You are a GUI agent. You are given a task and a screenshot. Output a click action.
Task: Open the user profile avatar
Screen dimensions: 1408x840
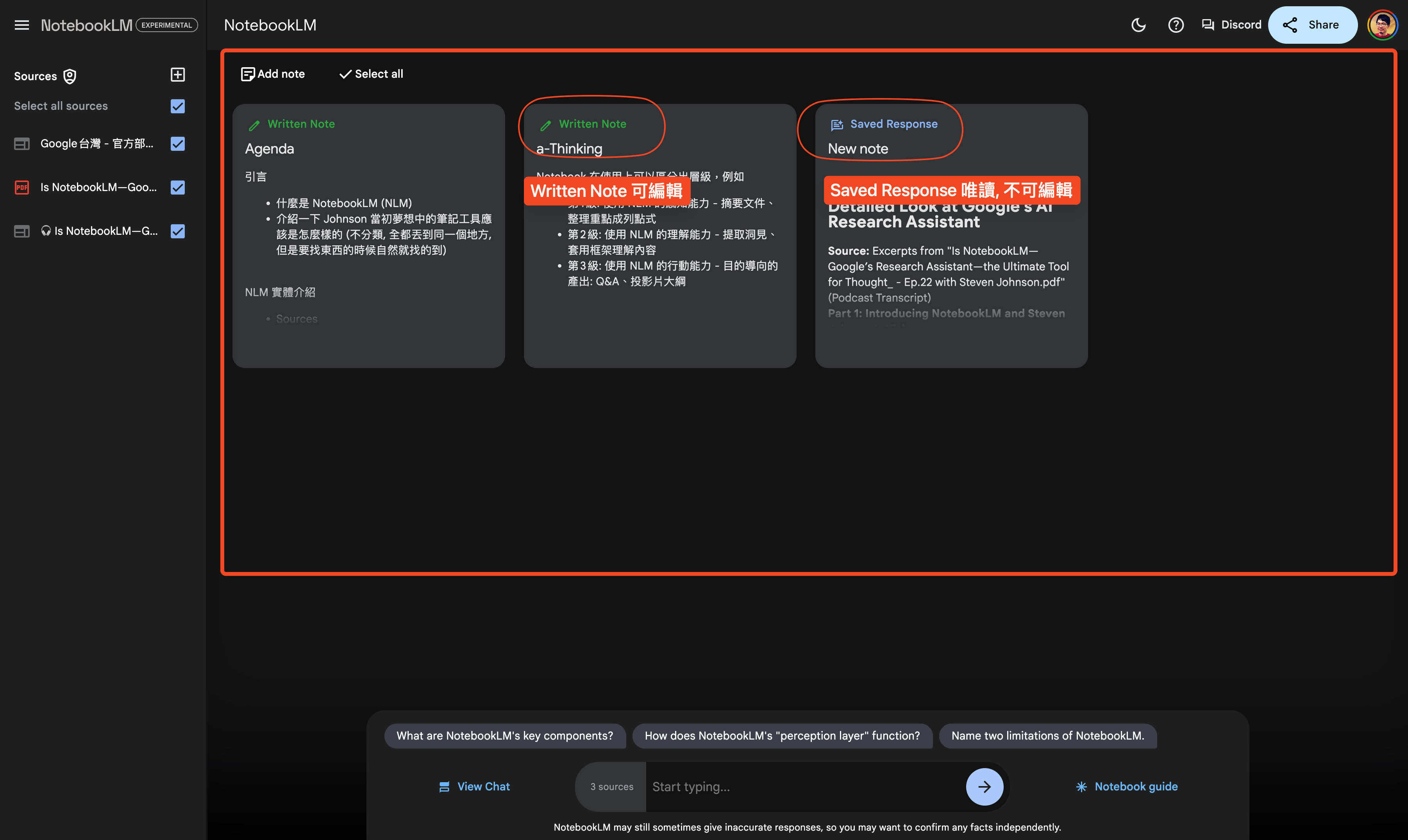[1382, 25]
